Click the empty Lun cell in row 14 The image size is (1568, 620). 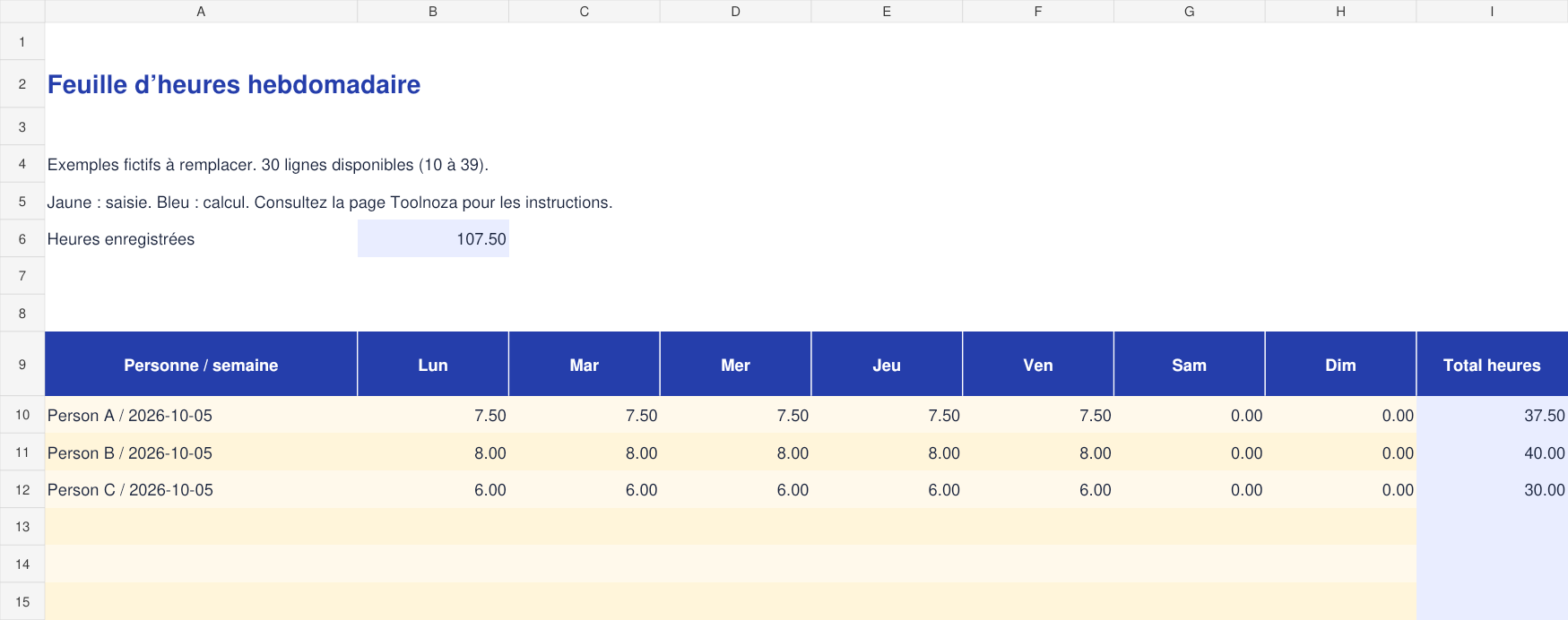coord(433,564)
